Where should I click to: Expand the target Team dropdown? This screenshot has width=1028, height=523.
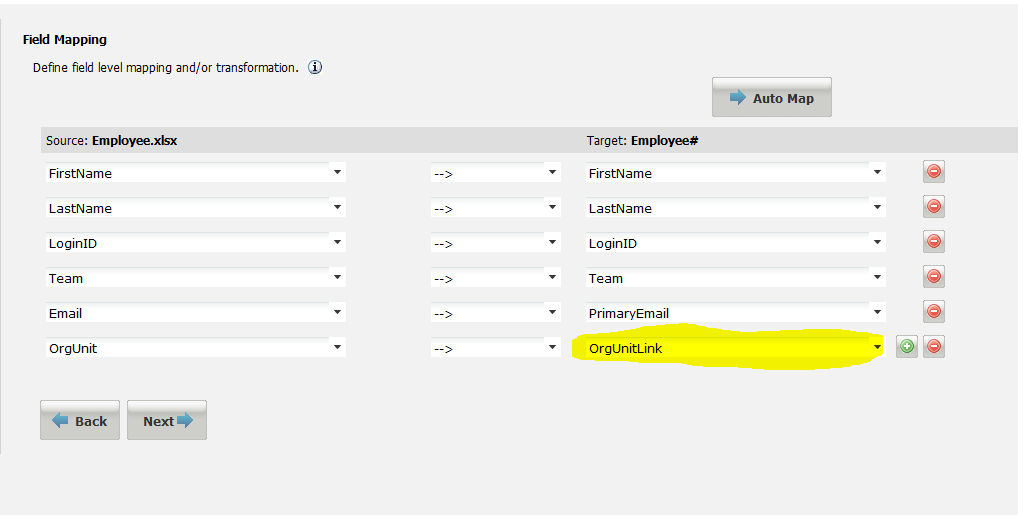[877, 277]
